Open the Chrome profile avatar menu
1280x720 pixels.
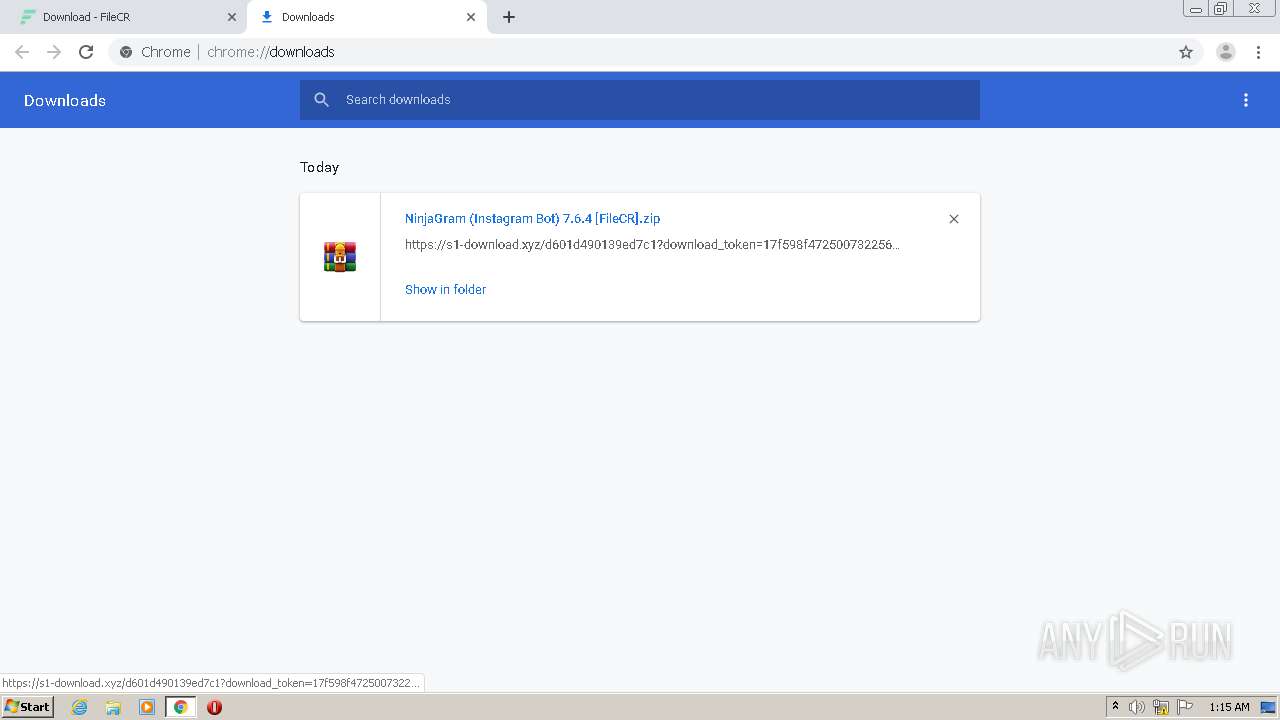pos(1226,52)
